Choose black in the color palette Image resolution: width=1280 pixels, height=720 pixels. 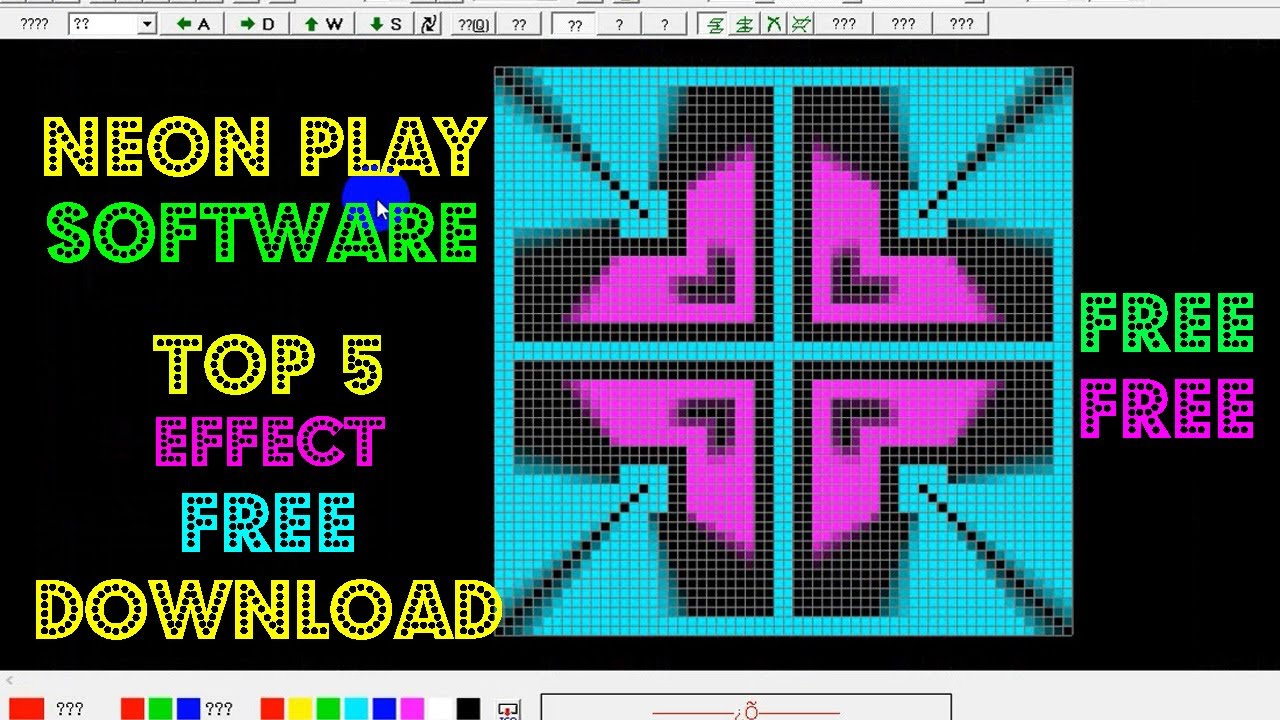coord(468,709)
